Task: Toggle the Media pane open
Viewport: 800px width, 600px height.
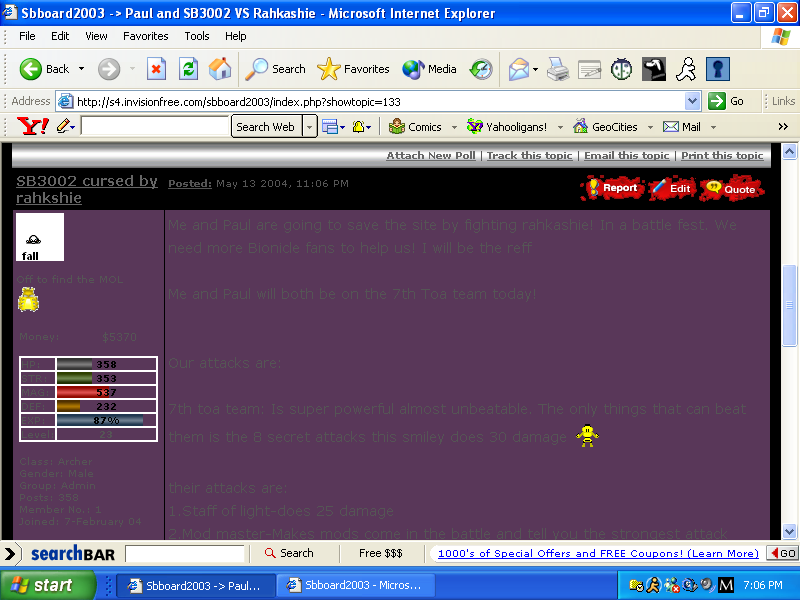Action: [427, 69]
